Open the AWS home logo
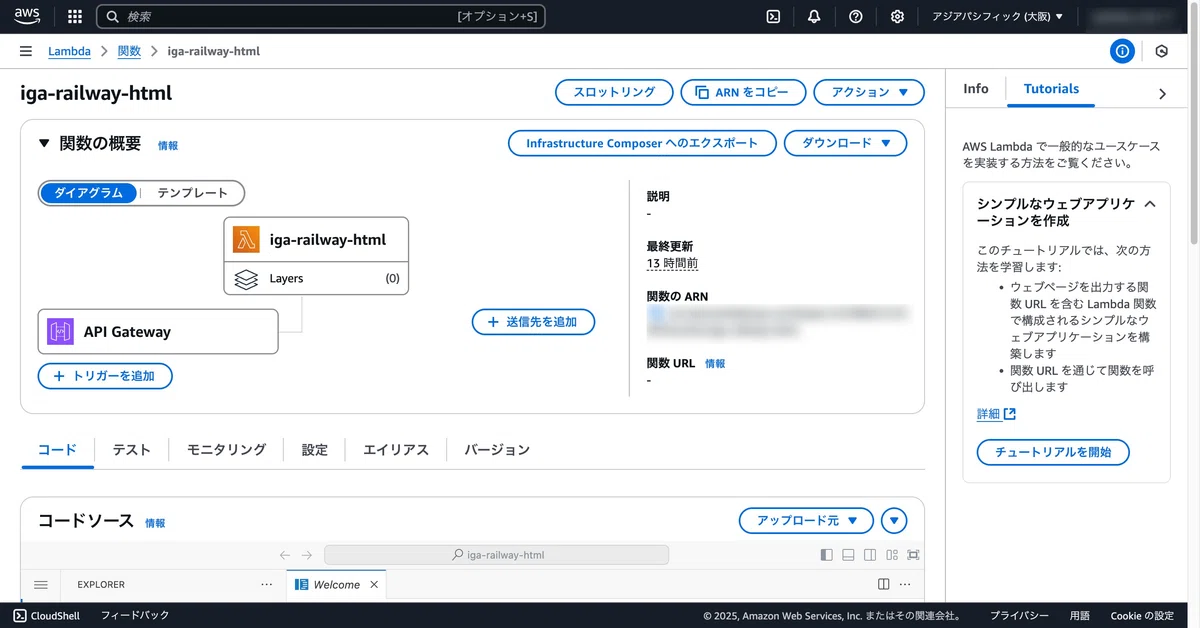 27,16
